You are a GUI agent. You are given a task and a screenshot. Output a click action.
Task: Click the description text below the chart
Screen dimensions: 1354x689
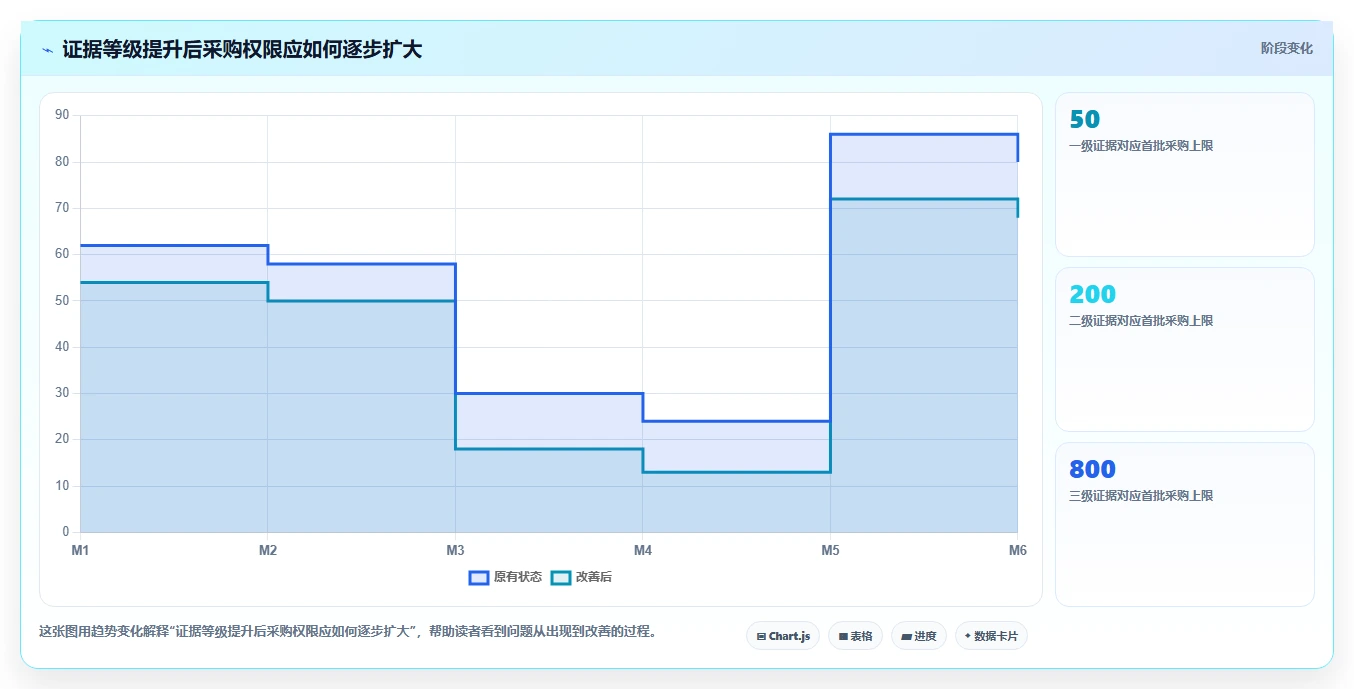click(x=347, y=632)
